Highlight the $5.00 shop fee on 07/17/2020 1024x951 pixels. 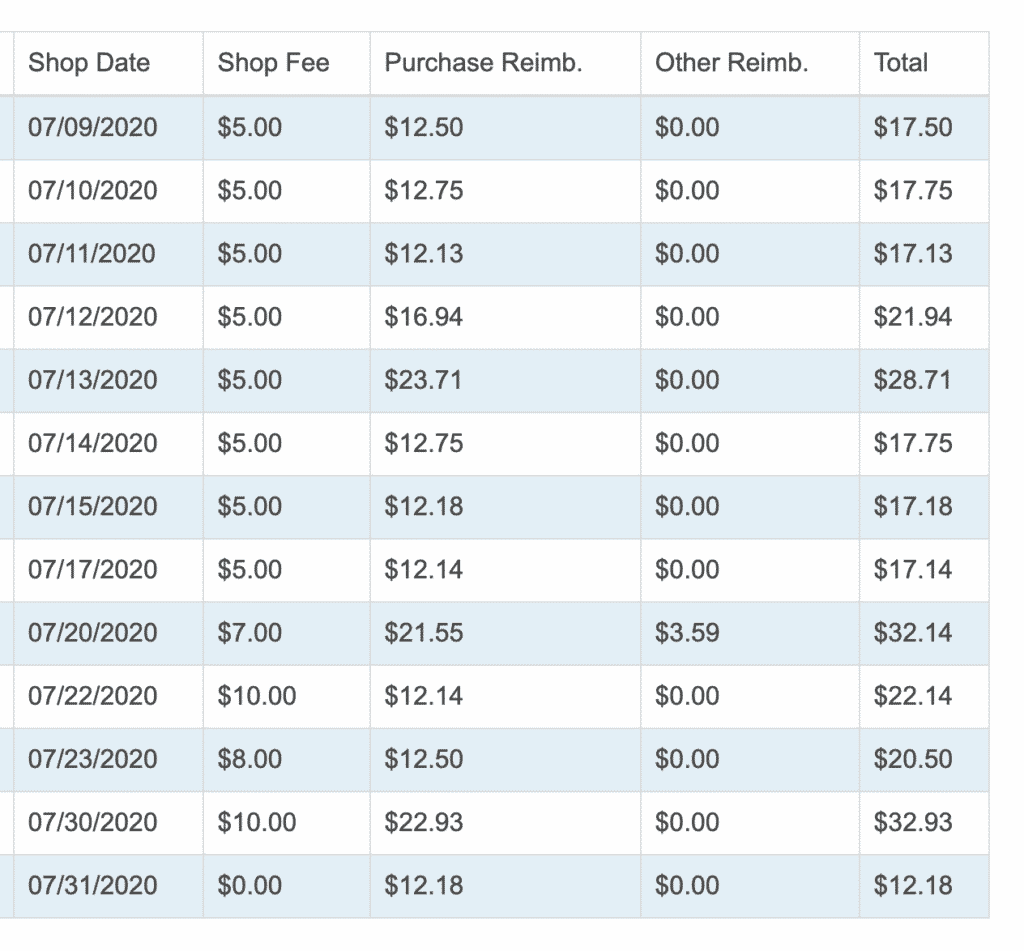(250, 570)
